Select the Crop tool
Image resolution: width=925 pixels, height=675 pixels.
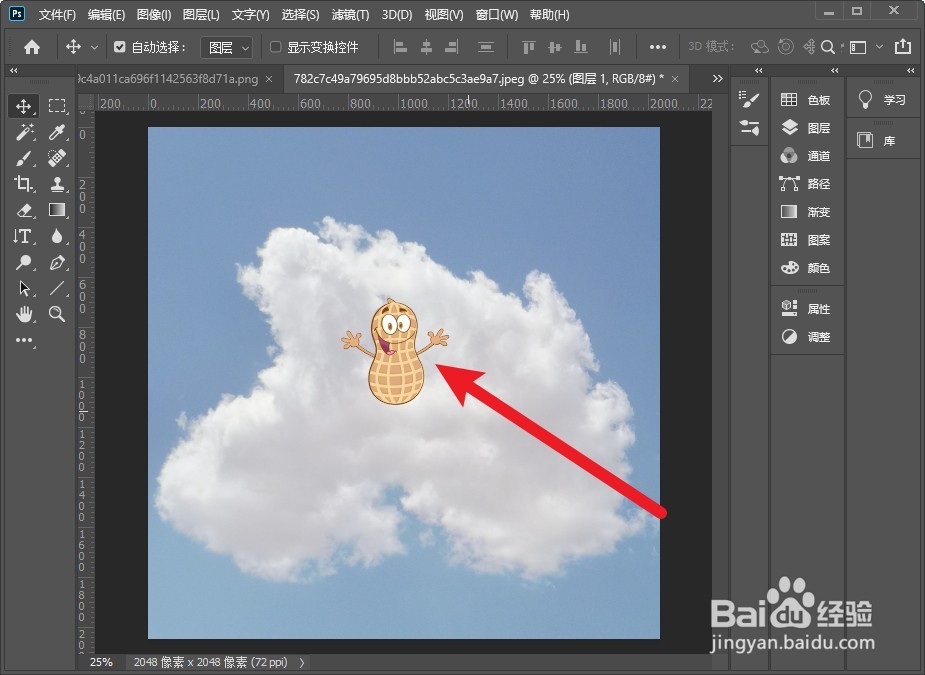pos(24,184)
